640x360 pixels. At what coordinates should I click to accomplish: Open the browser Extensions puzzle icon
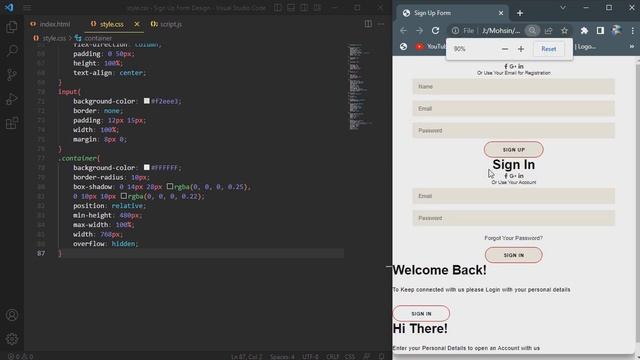pos(584,31)
